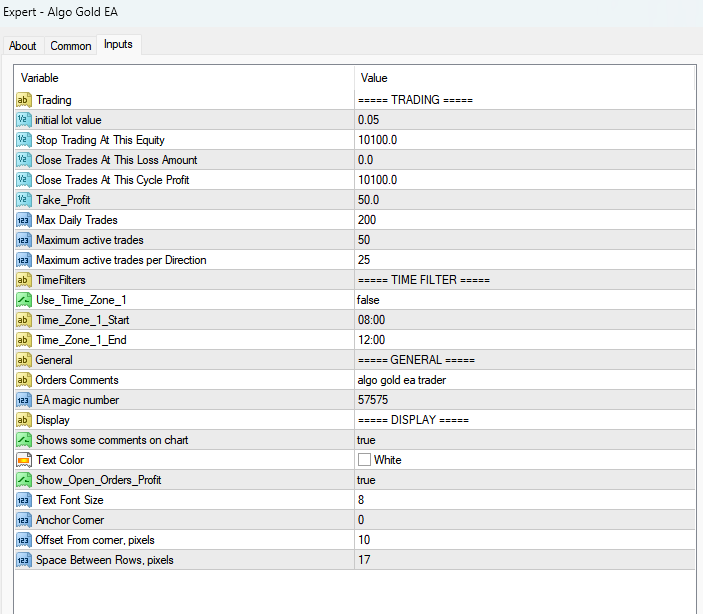Click the white Text Color swatch
703x614 pixels.
(365, 460)
